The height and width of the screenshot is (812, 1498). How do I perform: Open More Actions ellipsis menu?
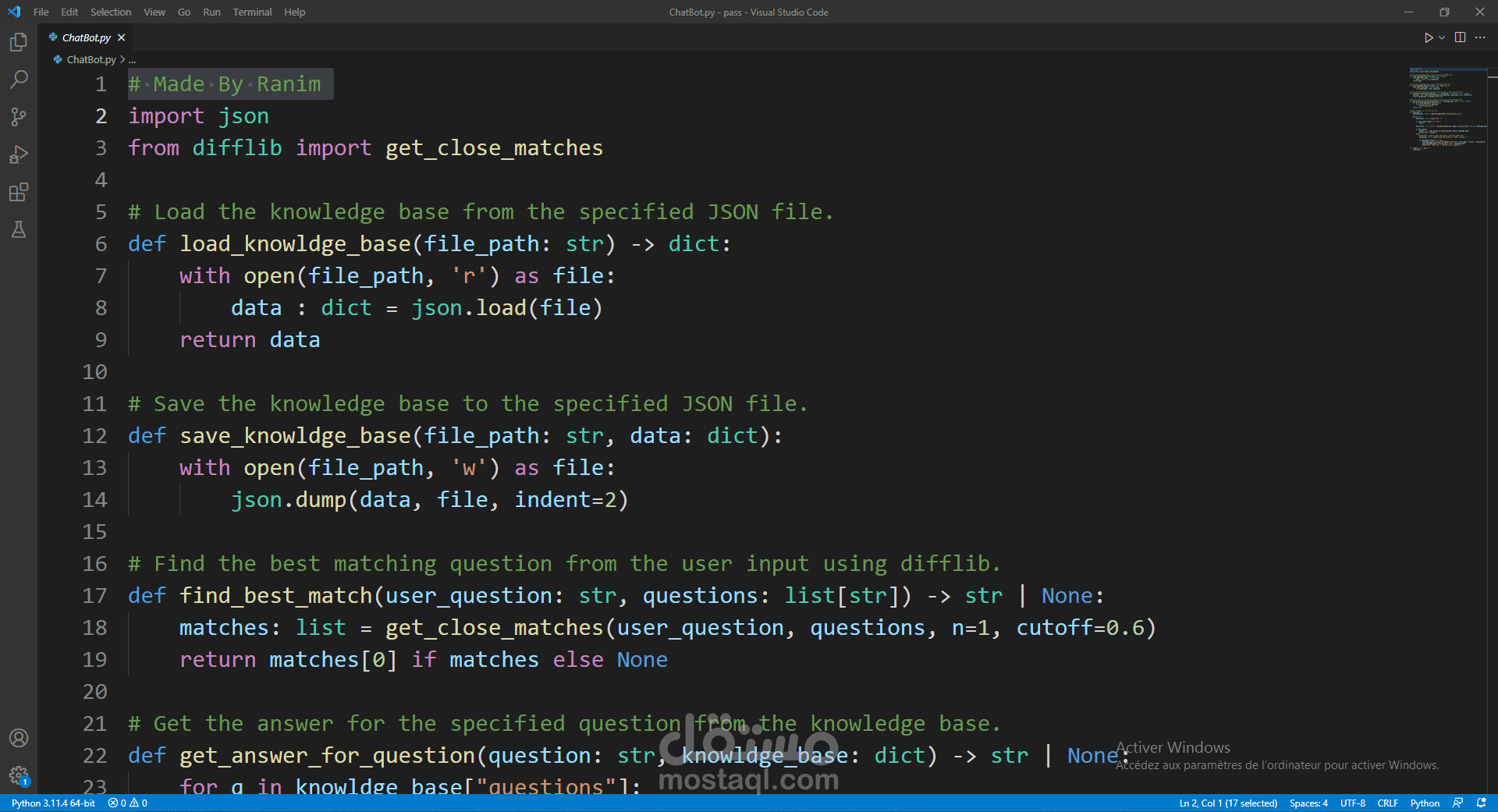(x=1480, y=37)
